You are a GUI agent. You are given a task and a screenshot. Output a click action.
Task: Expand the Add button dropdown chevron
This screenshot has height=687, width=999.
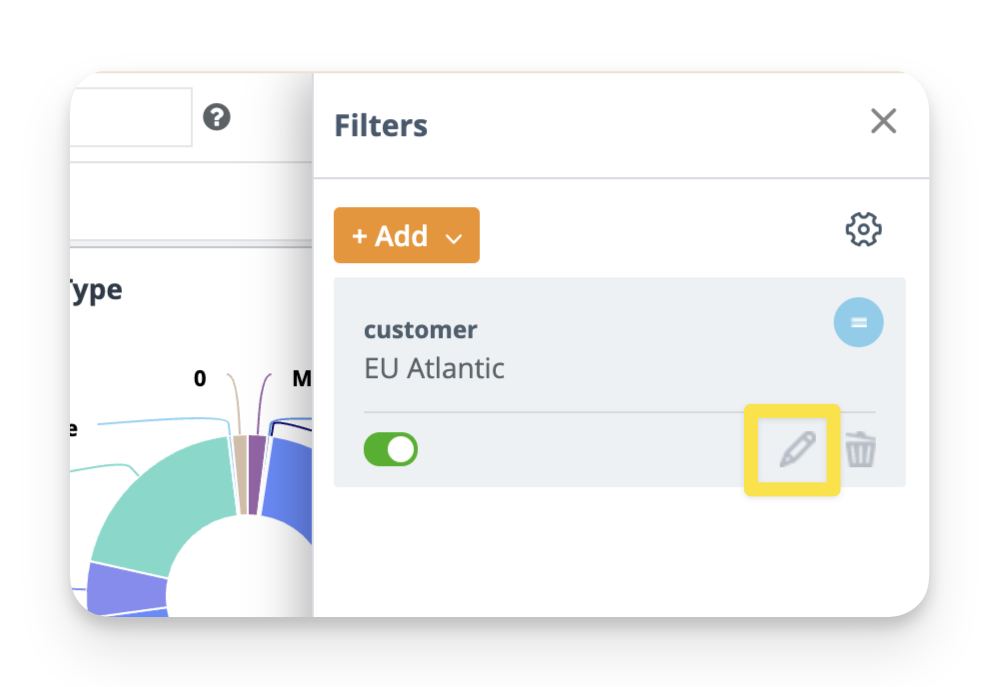pos(454,238)
